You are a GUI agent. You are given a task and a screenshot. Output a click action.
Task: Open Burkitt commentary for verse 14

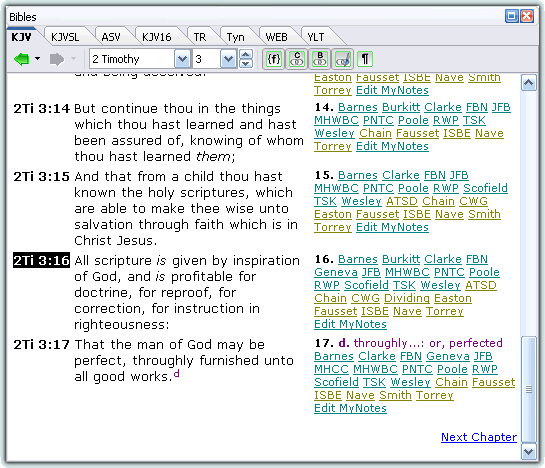point(401,107)
